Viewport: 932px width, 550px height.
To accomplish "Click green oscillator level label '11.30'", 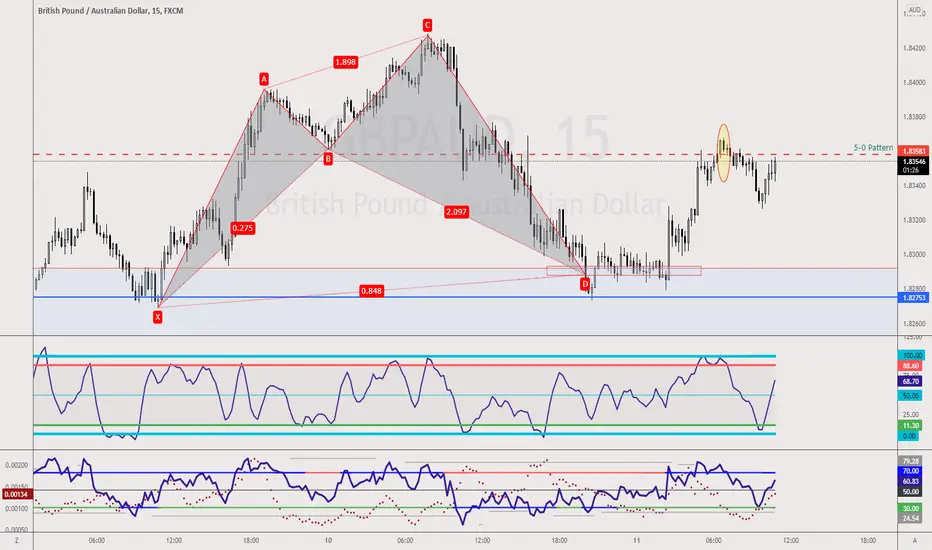I will coord(911,426).
